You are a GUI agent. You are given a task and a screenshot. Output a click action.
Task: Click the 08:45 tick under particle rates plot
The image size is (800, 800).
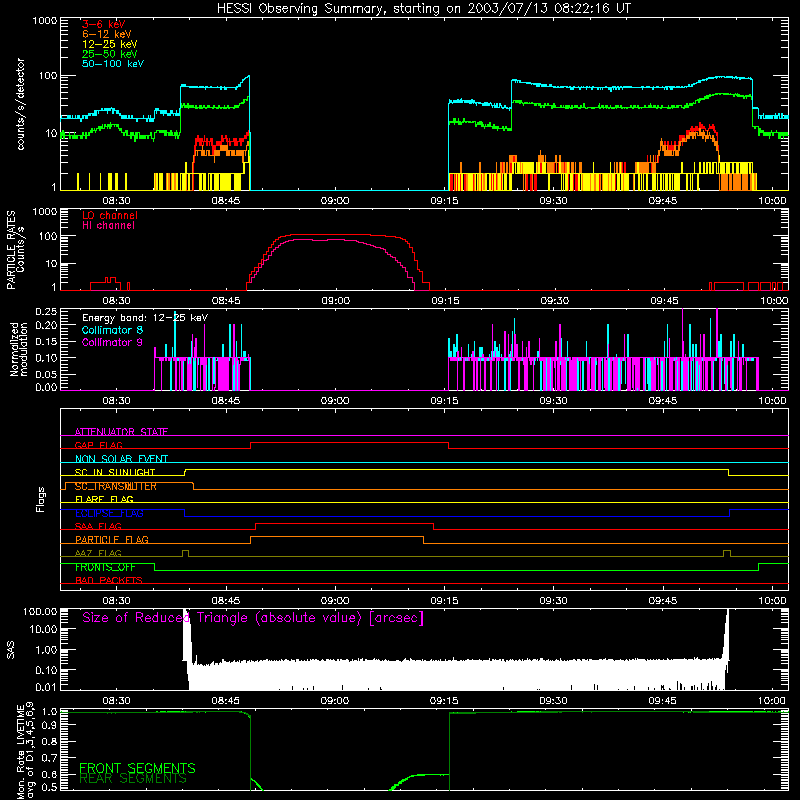tap(226, 301)
